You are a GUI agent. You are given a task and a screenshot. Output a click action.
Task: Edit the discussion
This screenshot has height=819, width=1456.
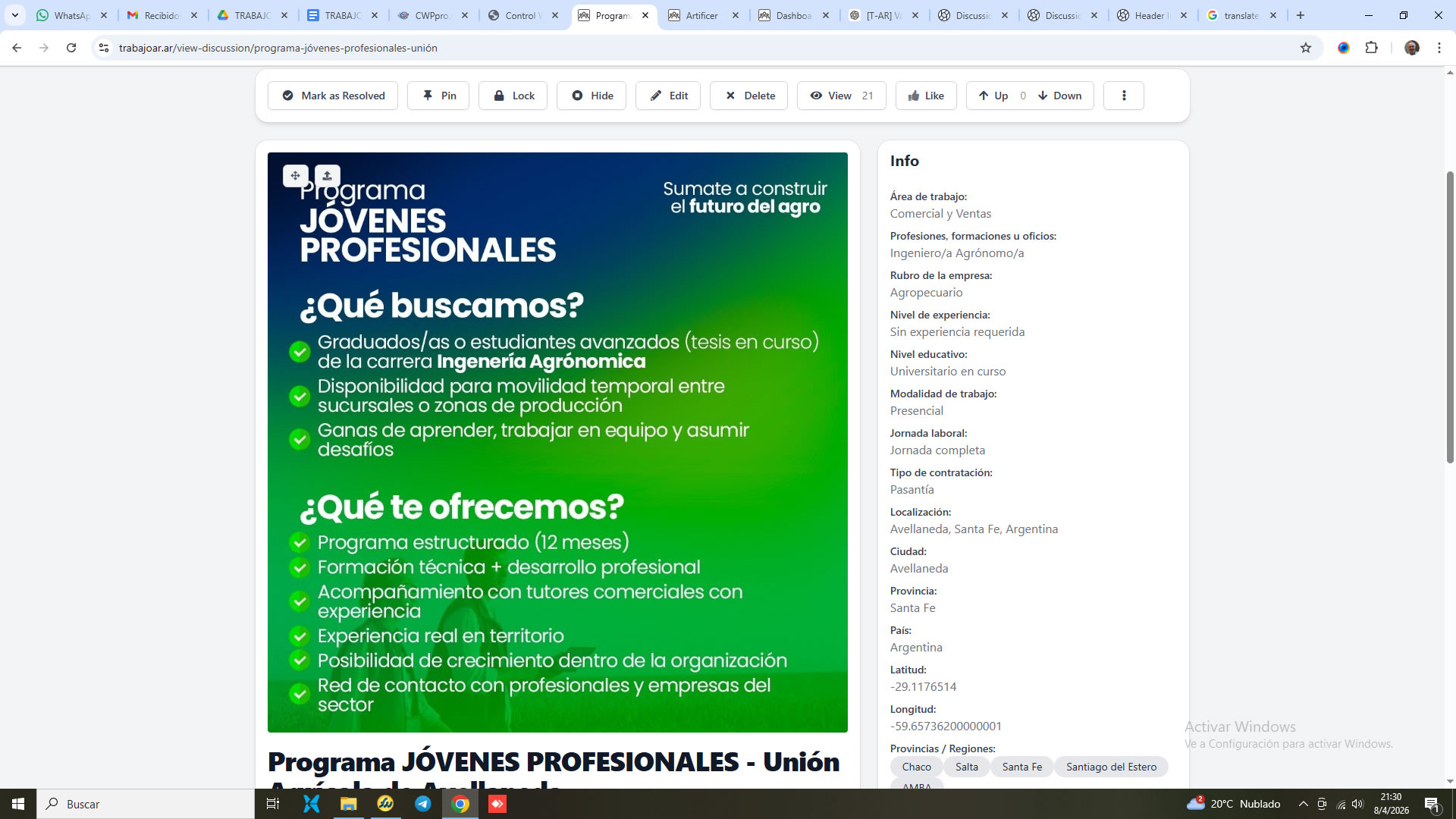[668, 96]
